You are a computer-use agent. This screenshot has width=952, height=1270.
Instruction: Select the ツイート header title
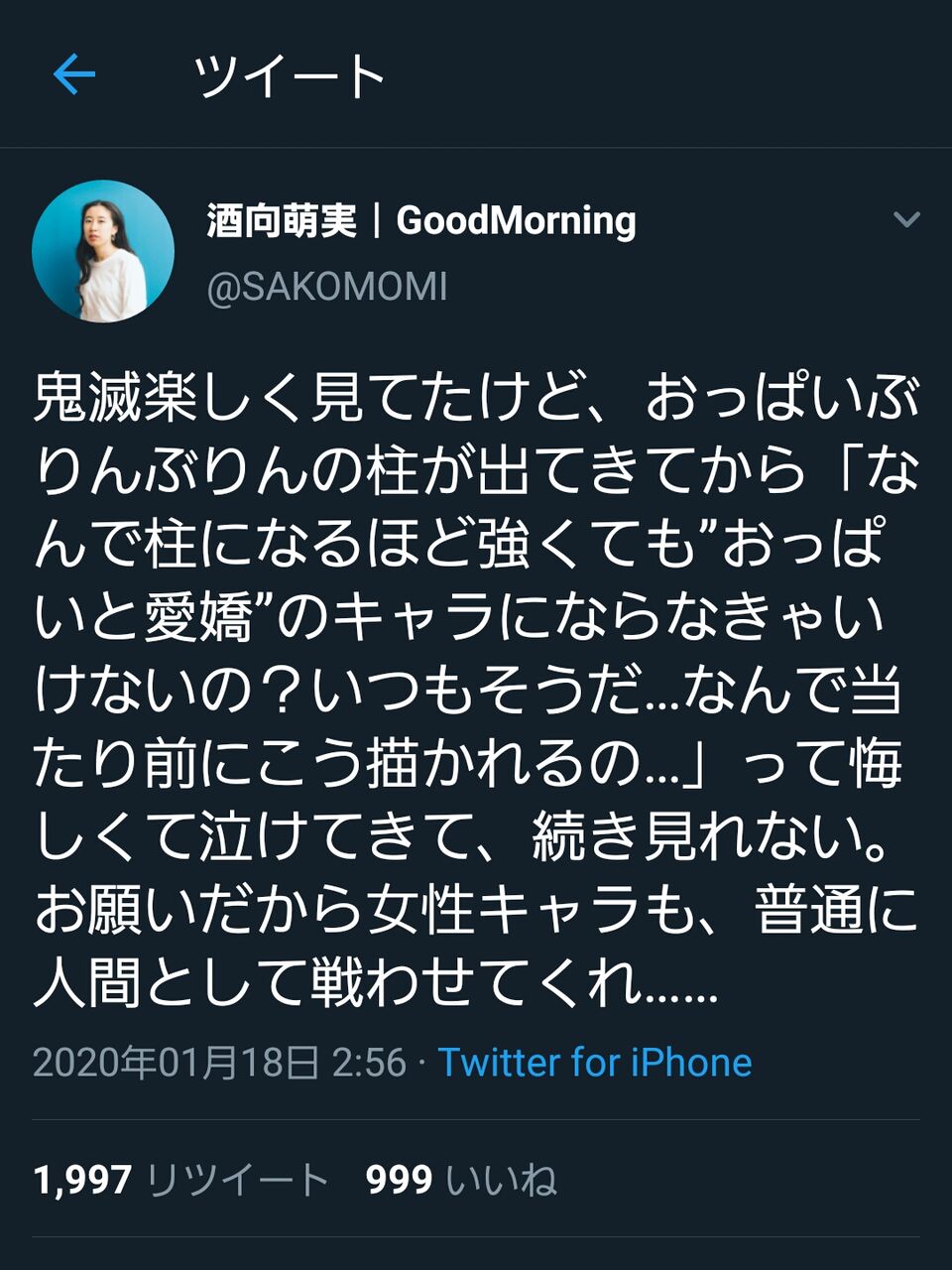click(289, 75)
